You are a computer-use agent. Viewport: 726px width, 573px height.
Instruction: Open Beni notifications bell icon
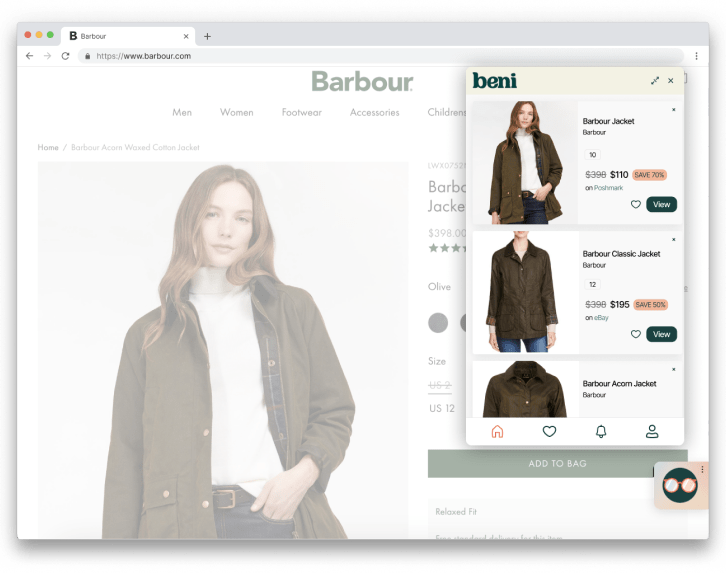[x=601, y=431]
